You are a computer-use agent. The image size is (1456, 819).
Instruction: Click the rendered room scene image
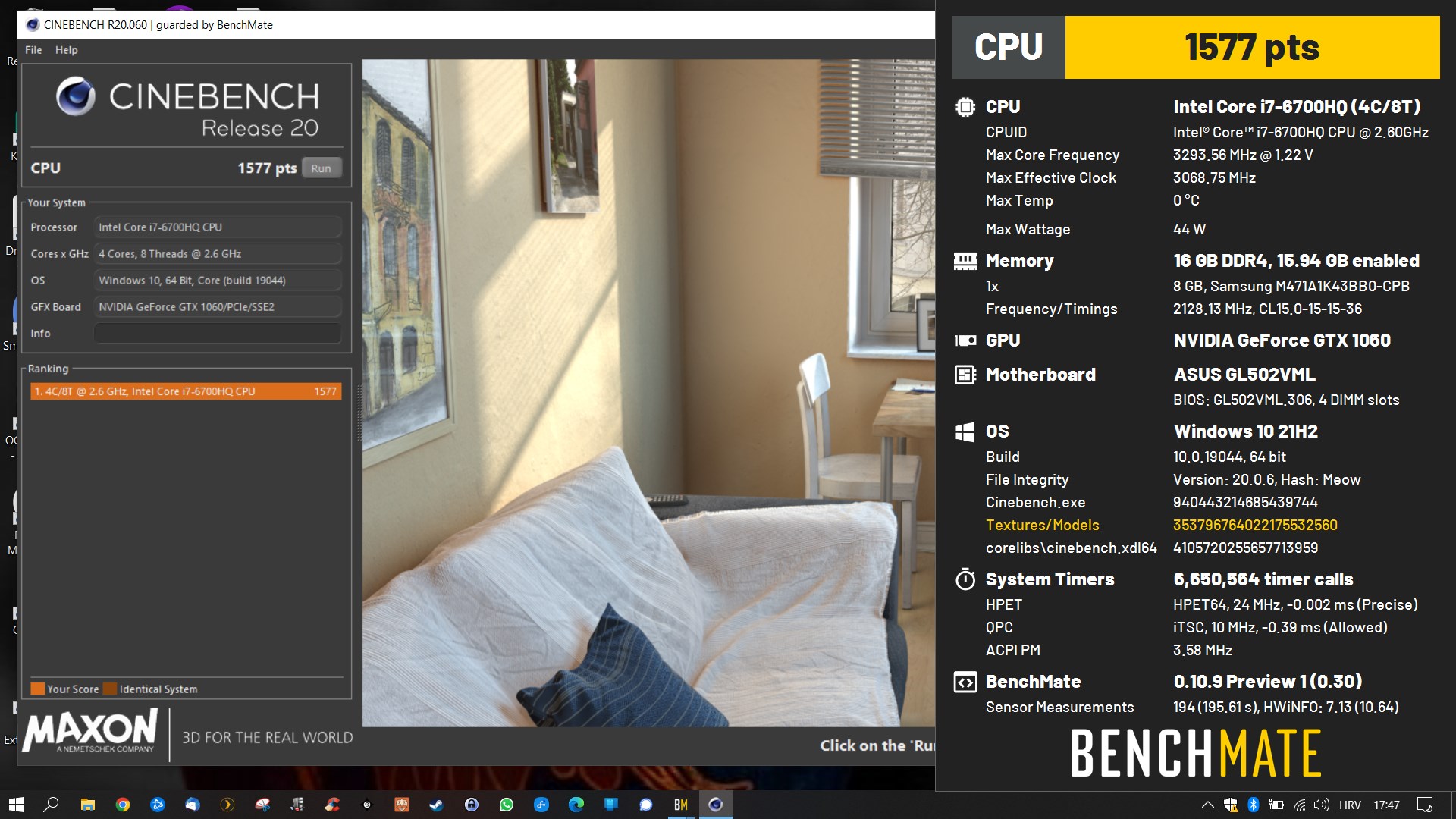point(648,393)
